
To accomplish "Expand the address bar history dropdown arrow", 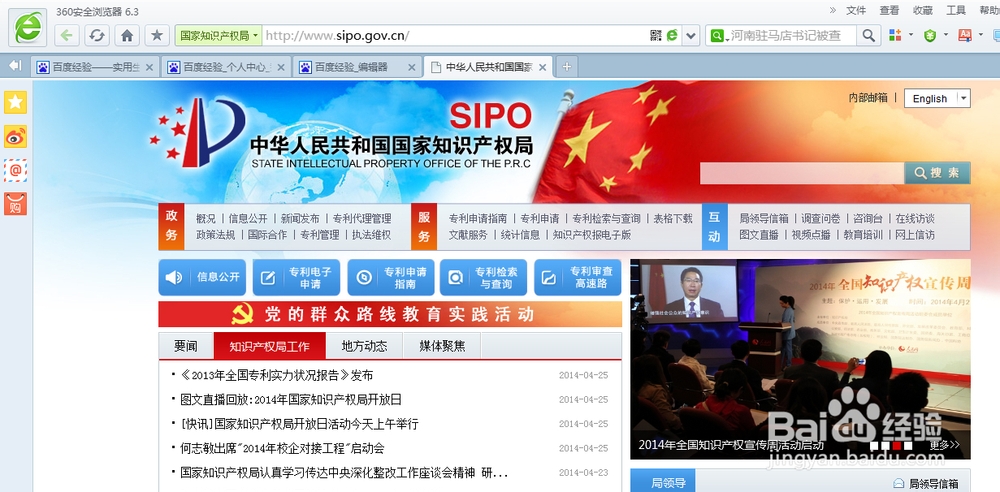I will coord(690,36).
